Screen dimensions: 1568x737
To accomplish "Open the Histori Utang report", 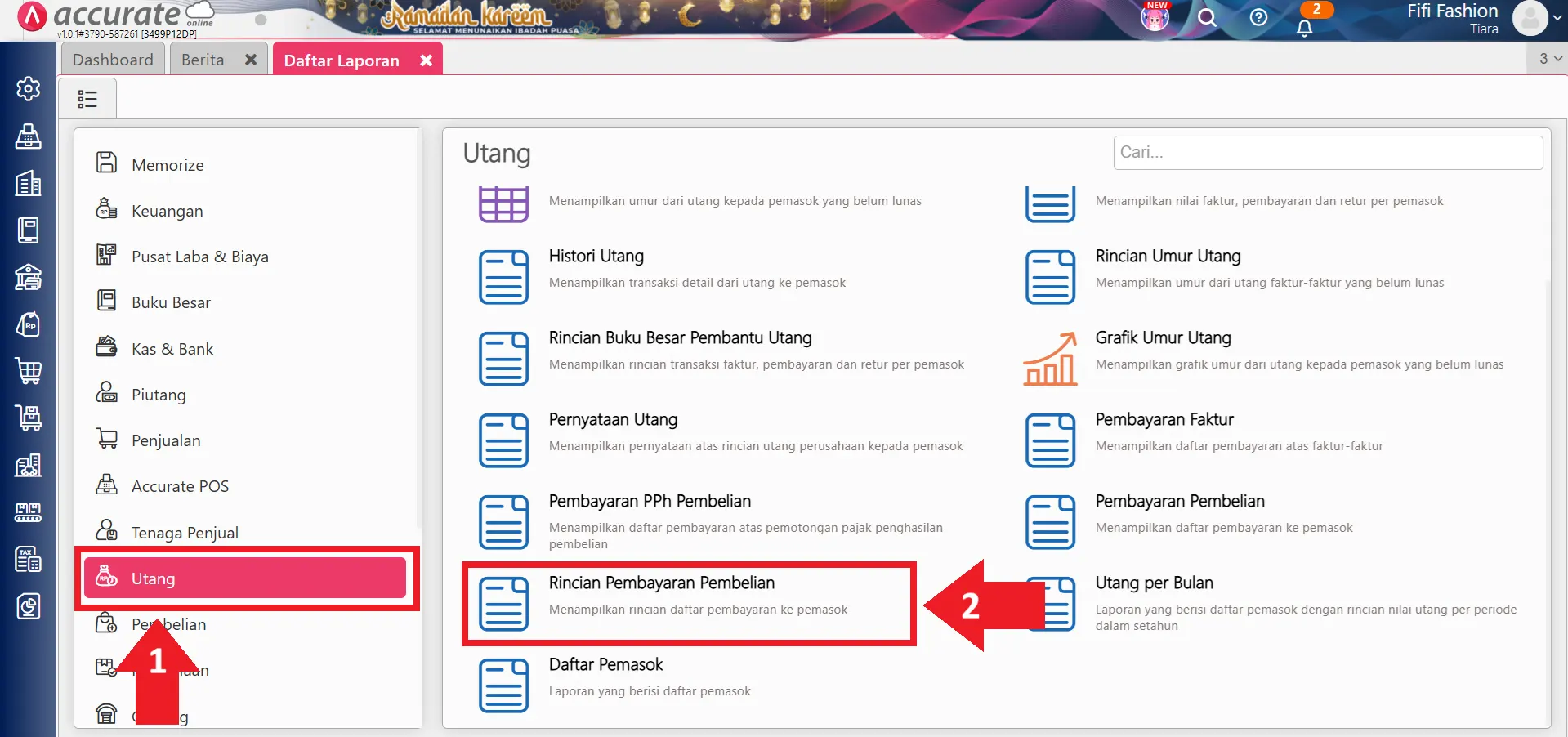I will [596, 256].
